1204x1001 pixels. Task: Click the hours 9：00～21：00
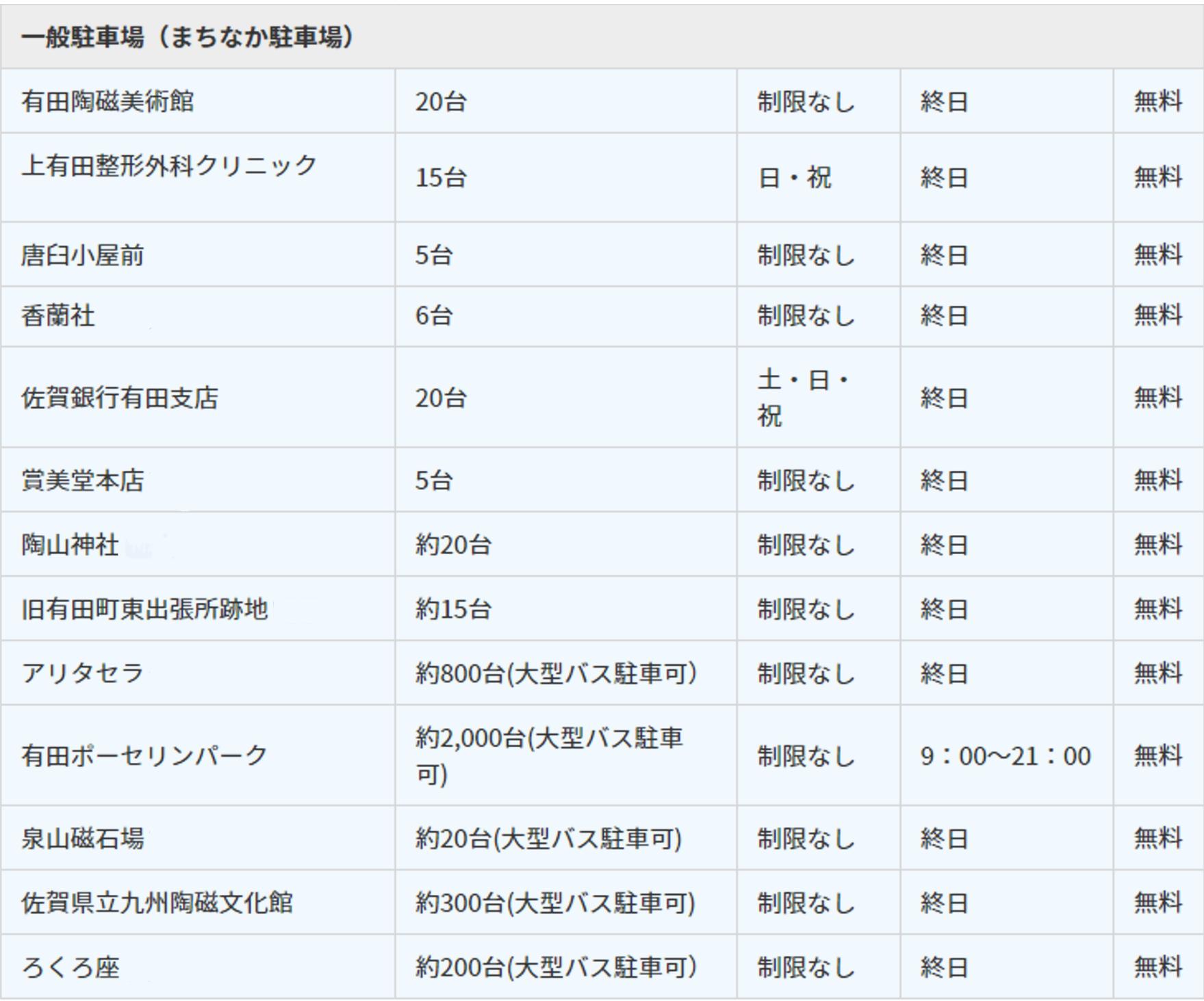tap(1006, 756)
